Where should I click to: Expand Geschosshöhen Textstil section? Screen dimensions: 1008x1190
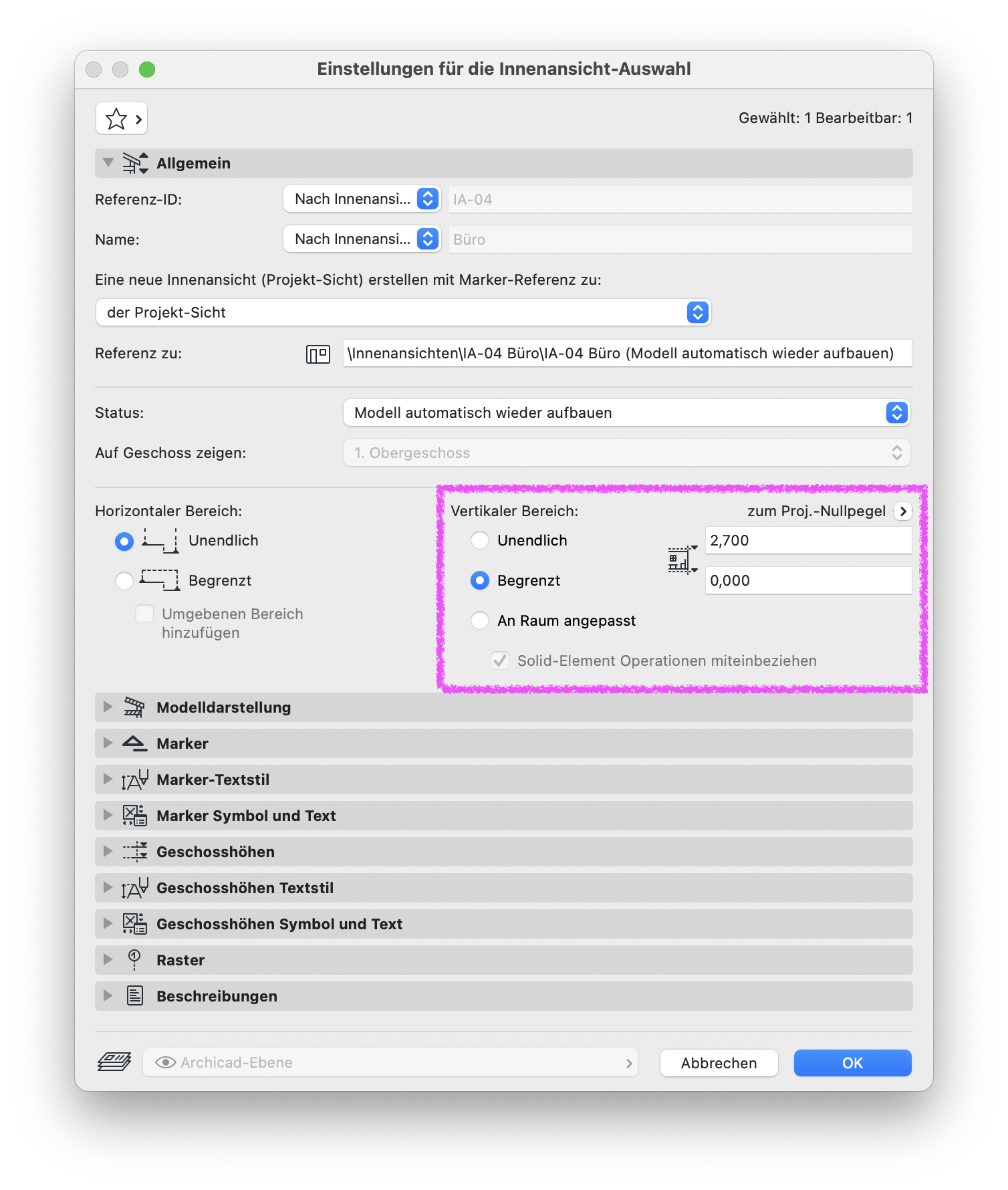[108, 888]
